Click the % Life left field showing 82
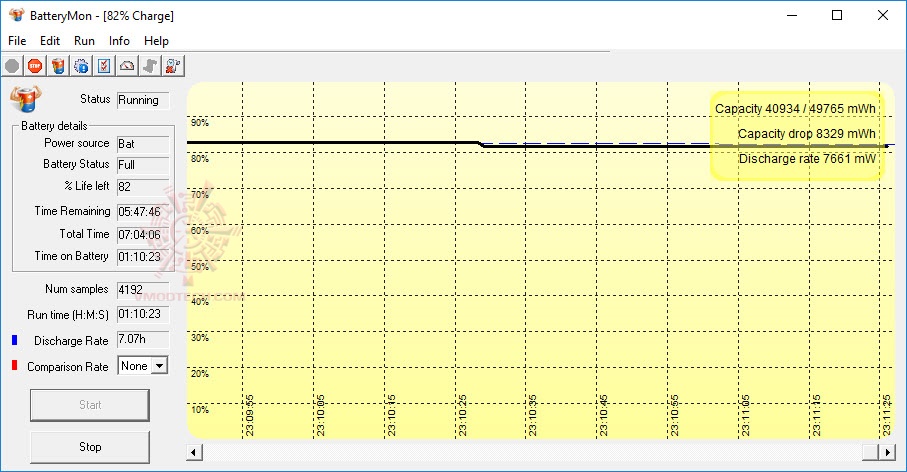 (x=143, y=187)
